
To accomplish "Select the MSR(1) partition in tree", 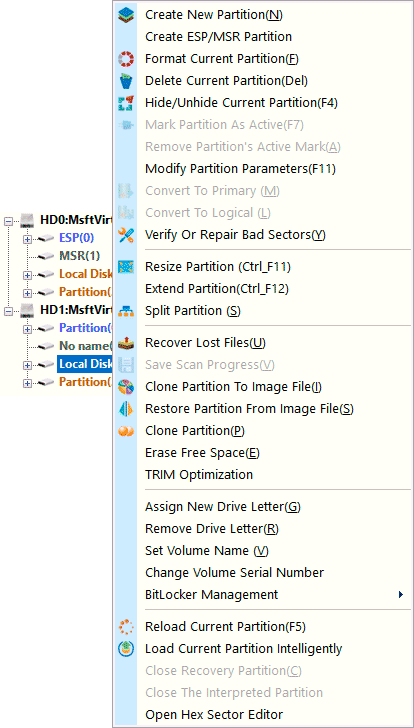I will tap(79, 256).
